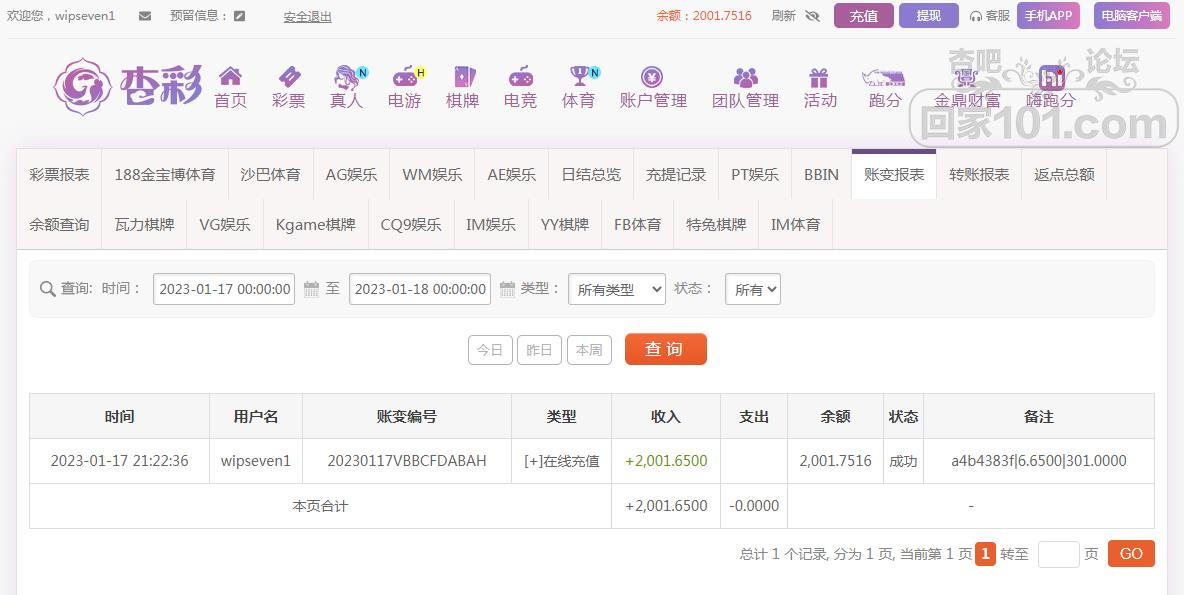Click page 1 pagination button

(985, 554)
